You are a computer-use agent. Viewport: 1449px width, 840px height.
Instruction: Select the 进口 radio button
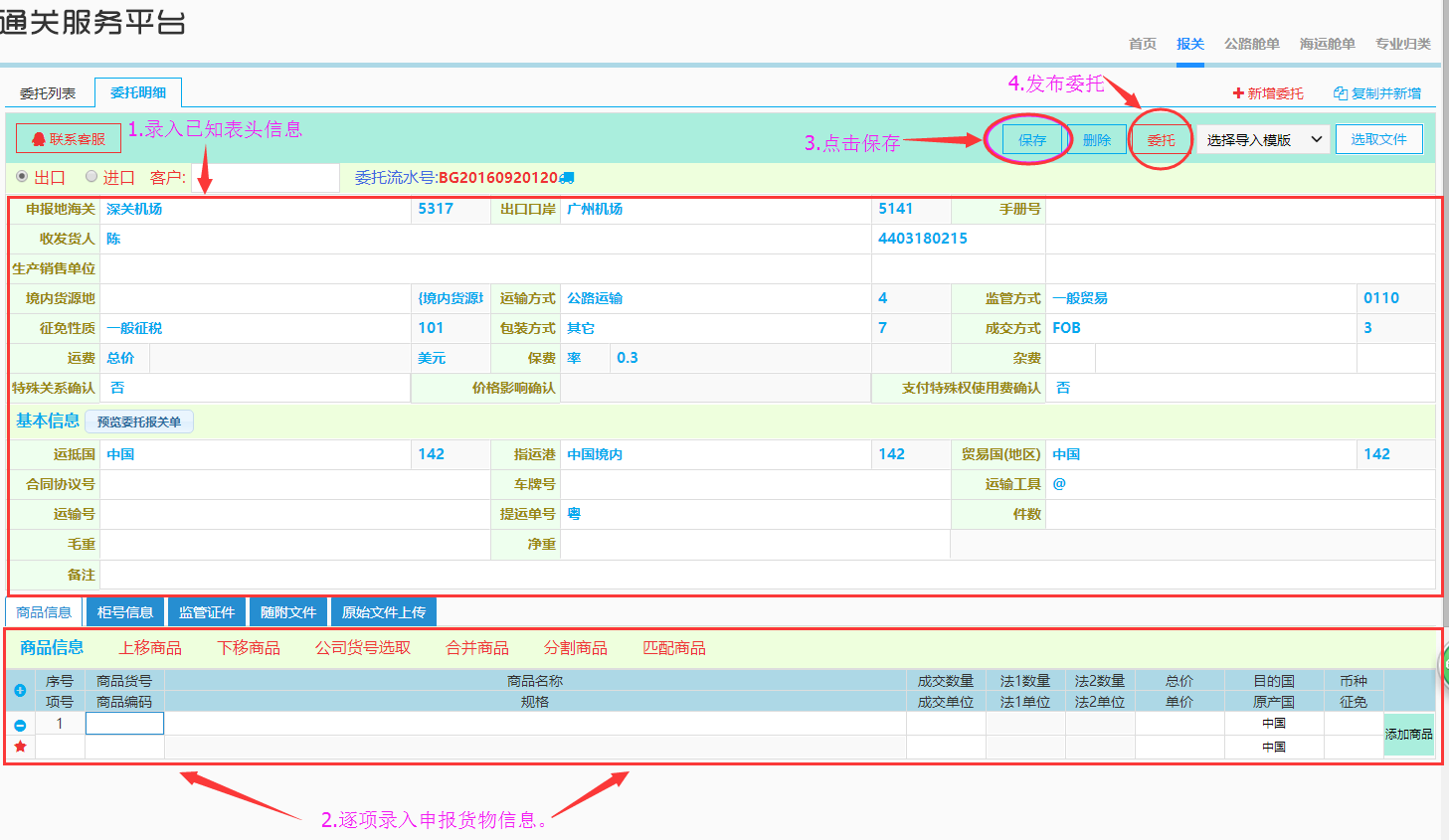pos(91,177)
